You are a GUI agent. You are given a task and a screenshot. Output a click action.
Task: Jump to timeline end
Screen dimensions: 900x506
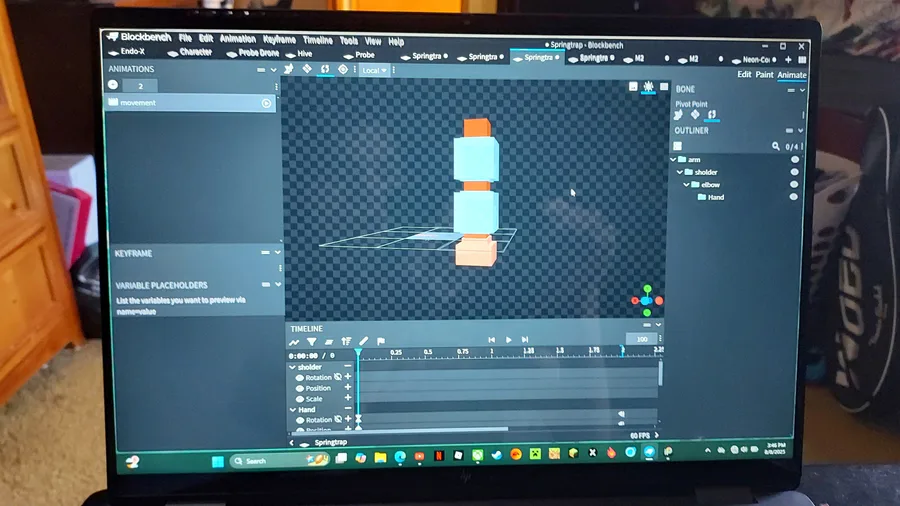click(x=525, y=340)
